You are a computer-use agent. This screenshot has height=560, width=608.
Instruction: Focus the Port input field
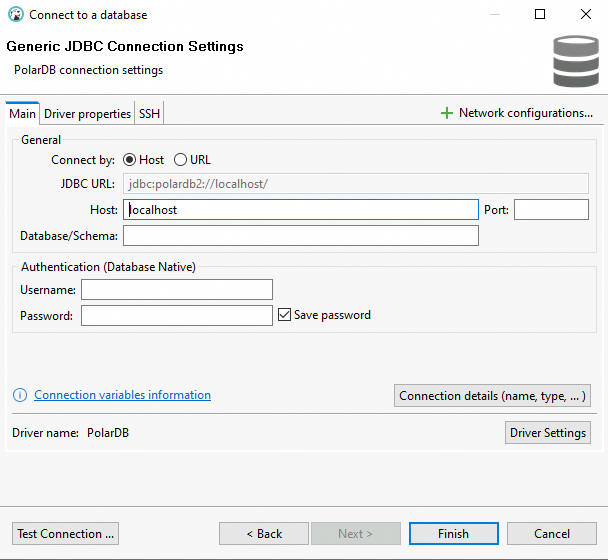pyautogui.click(x=551, y=210)
